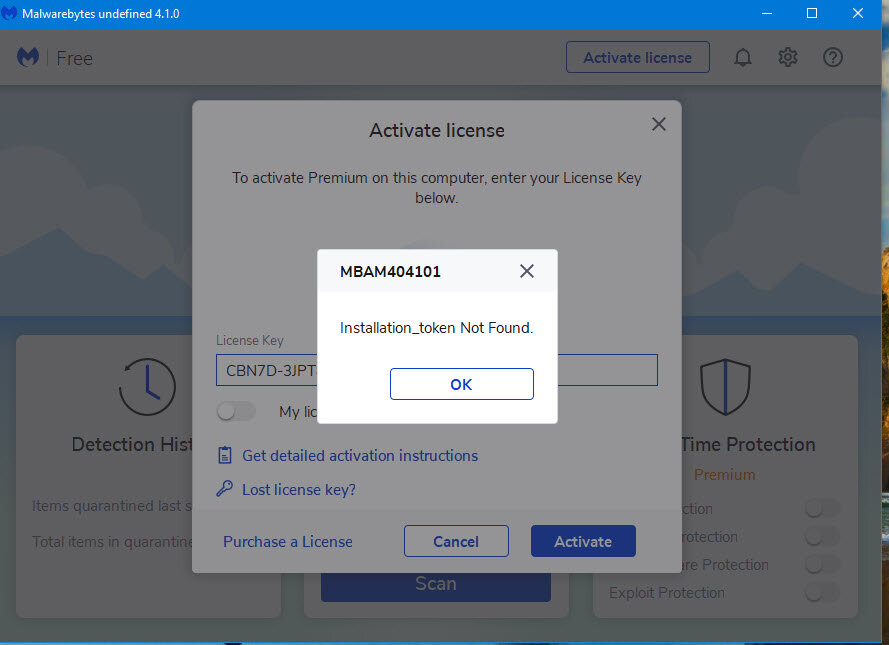
Task: Click the Activate button
Action: coord(583,541)
